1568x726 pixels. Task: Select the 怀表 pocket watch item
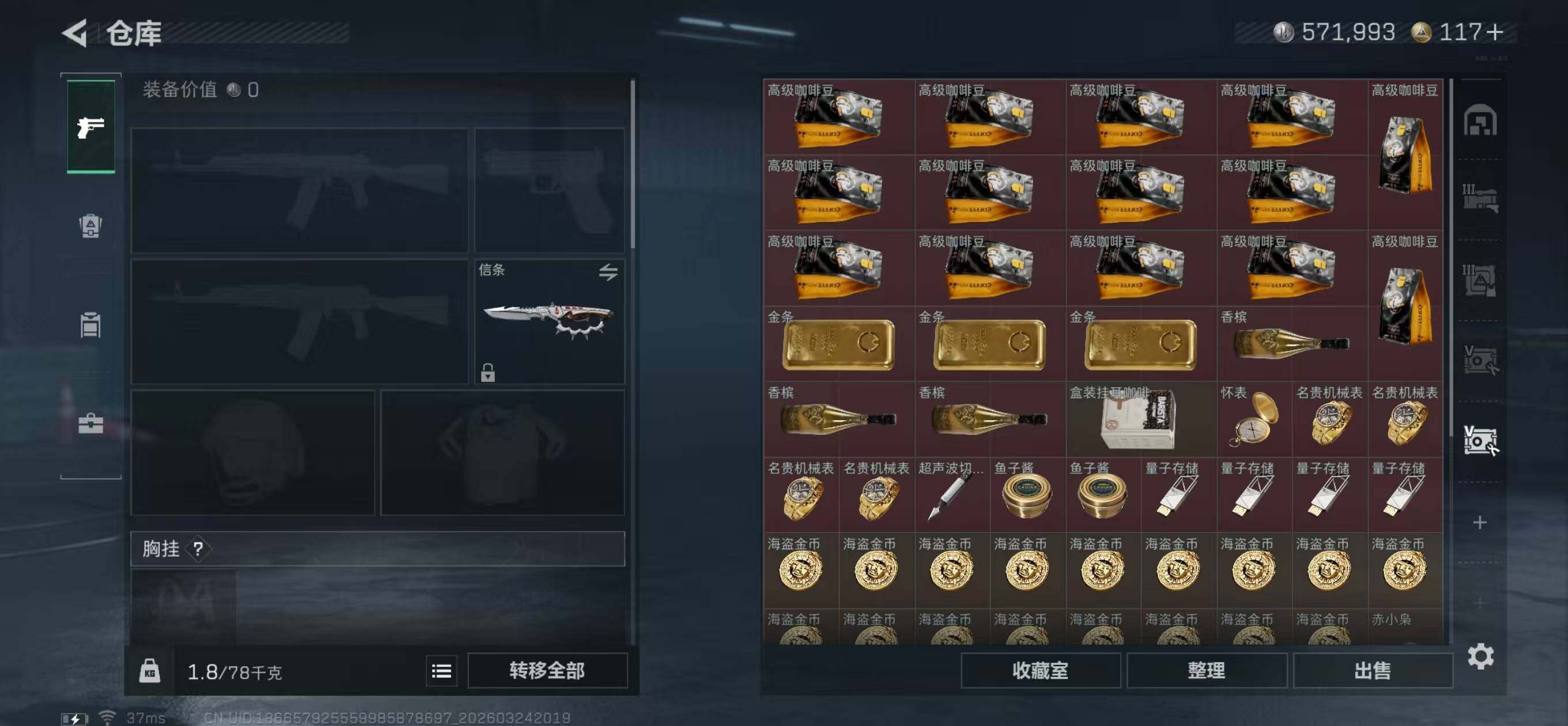coord(1254,419)
